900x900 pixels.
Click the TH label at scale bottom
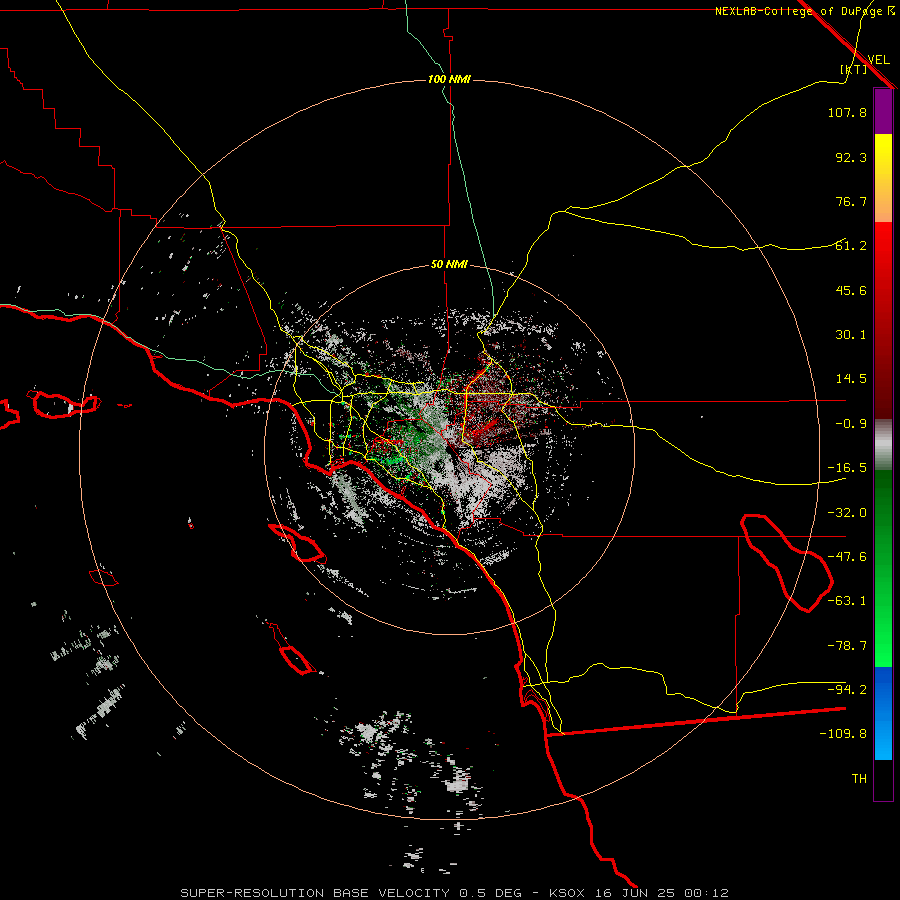(859, 779)
